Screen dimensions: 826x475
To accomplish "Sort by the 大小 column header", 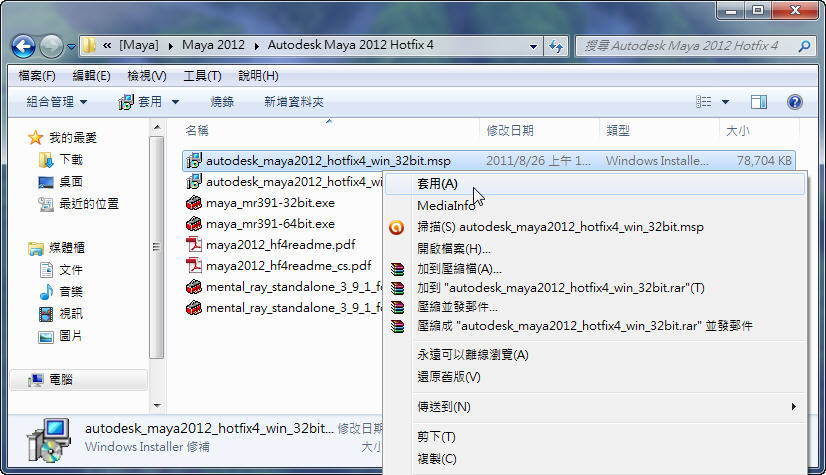I will 738,131.
